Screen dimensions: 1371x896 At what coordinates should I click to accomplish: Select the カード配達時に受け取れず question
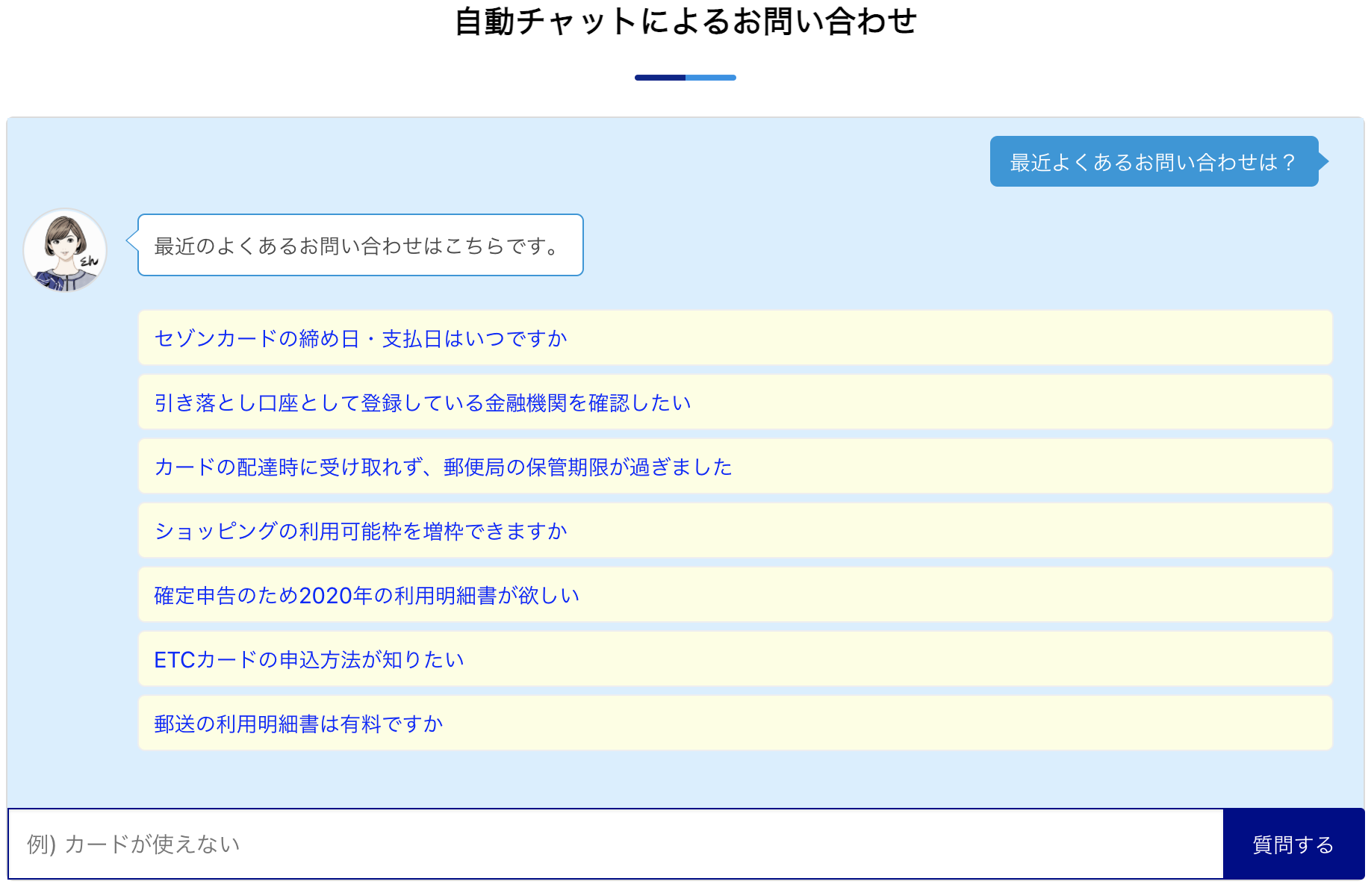444,467
